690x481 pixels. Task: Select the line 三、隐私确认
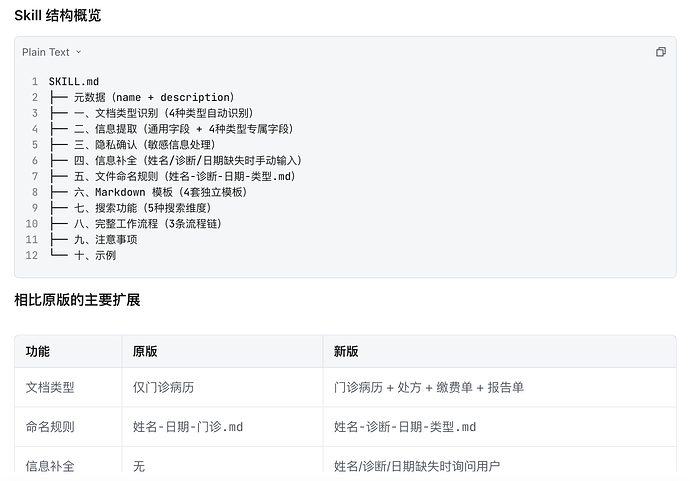pos(132,145)
